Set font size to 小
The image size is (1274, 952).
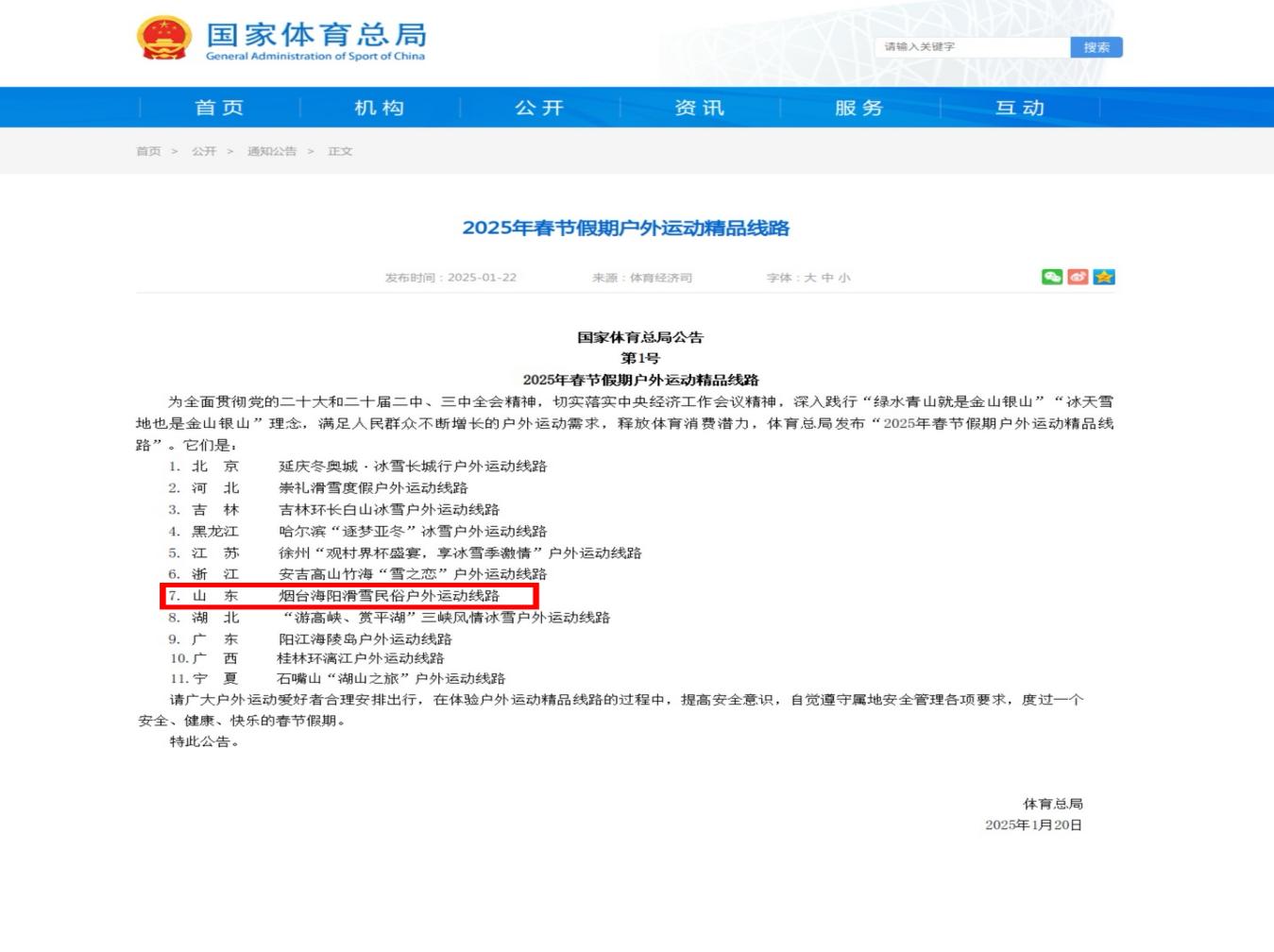pos(844,278)
